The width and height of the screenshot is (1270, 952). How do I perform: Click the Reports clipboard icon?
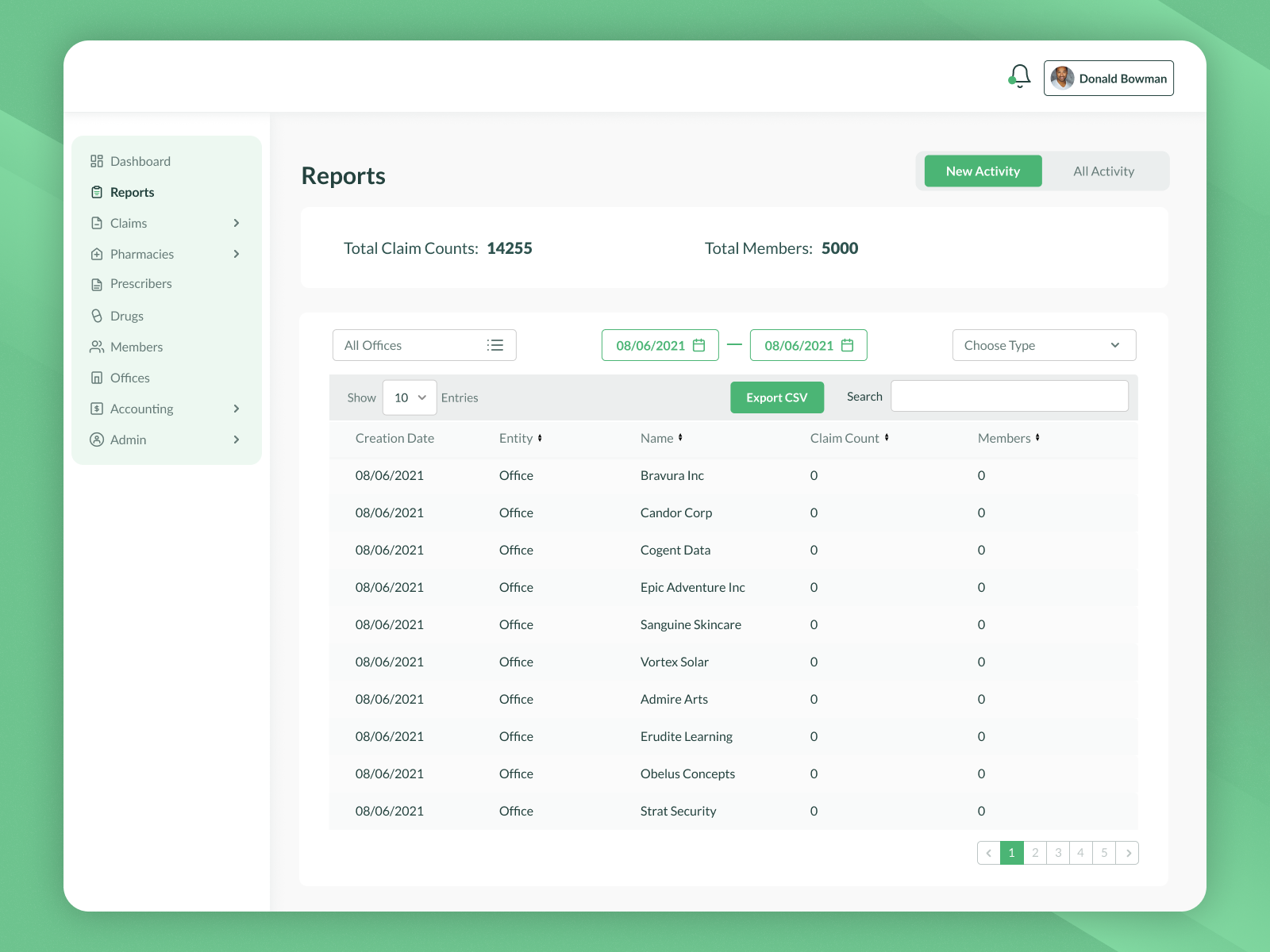click(97, 192)
